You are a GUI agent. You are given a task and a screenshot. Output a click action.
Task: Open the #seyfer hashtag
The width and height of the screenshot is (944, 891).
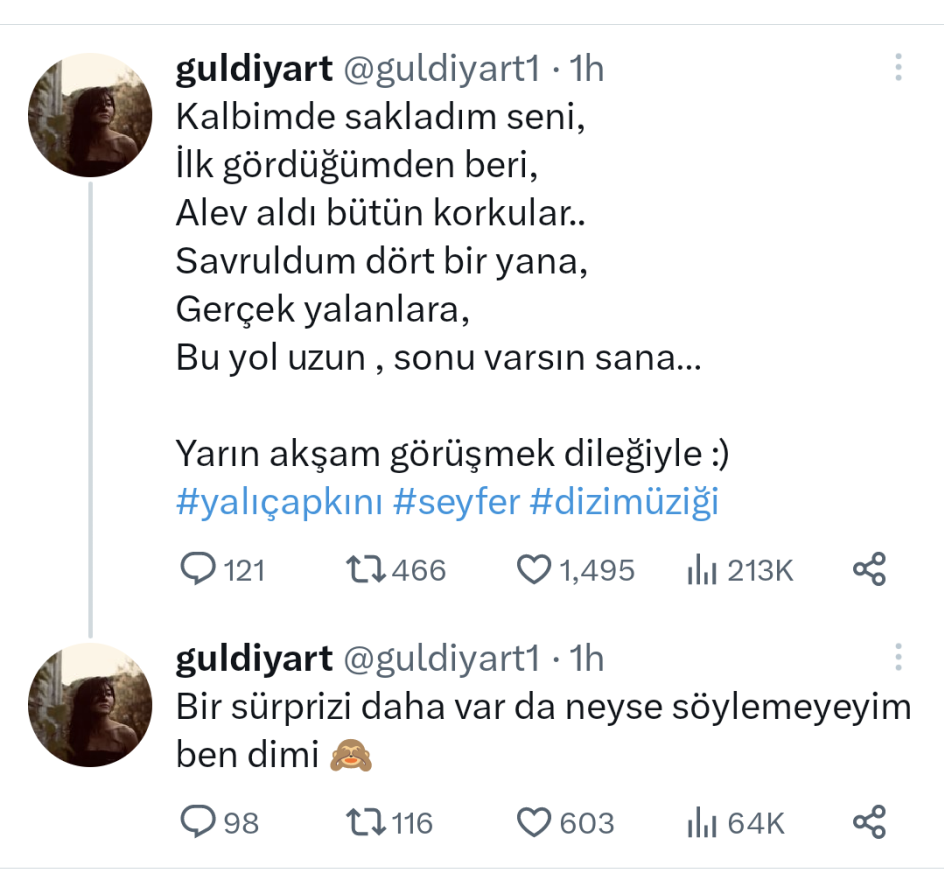tap(457, 502)
